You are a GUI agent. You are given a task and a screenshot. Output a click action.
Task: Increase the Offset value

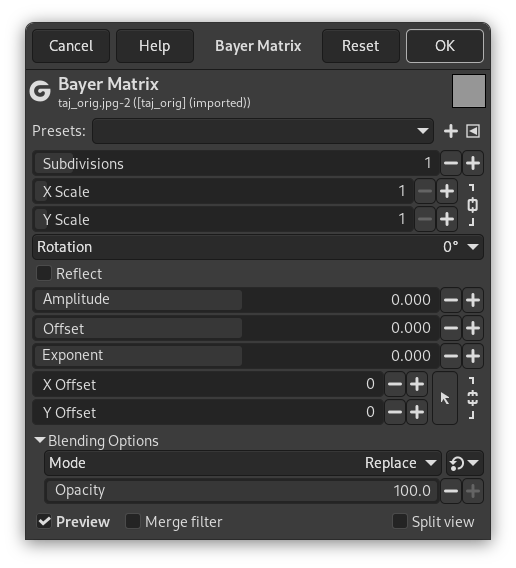473,328
